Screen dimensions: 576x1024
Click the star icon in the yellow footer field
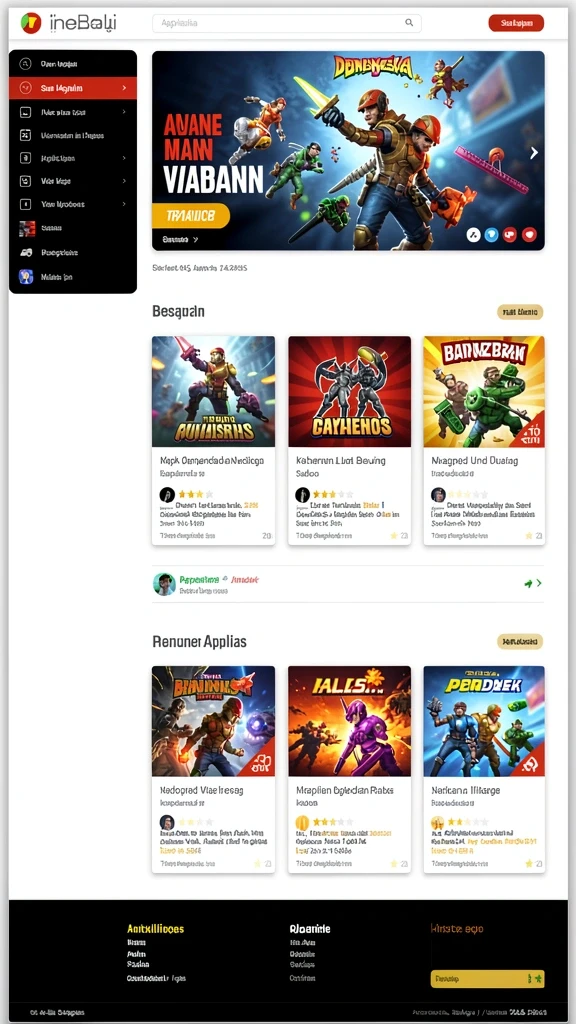pyautogui.click(x=537, y=979)
